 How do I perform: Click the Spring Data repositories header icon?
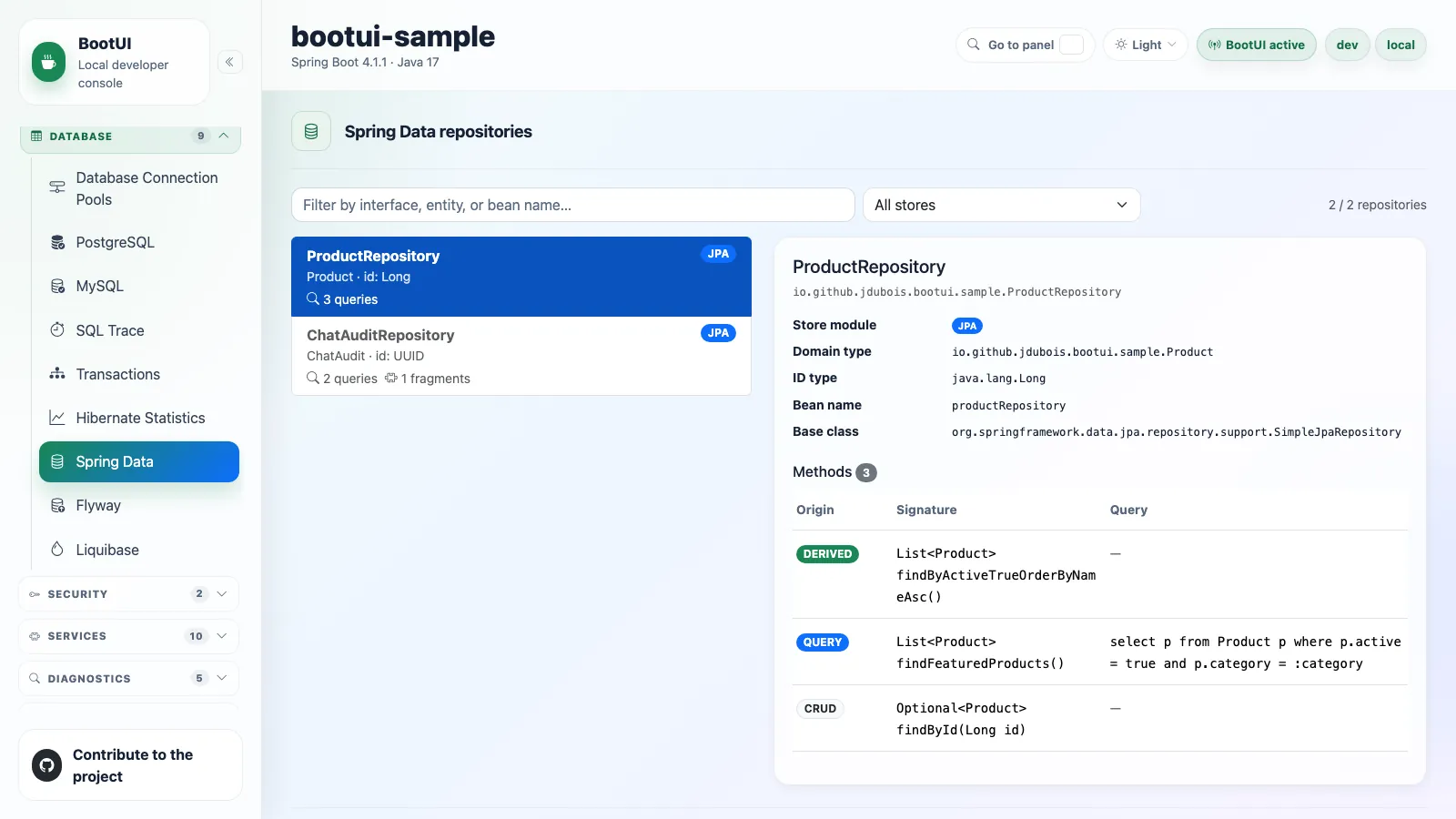[x=311, y=131]
